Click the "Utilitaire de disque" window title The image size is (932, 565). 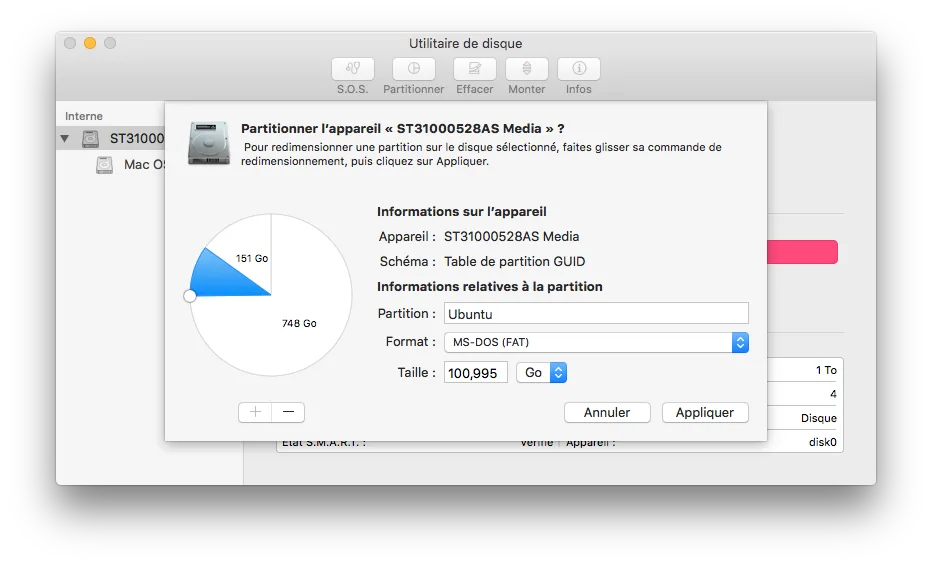pos(465,43)
